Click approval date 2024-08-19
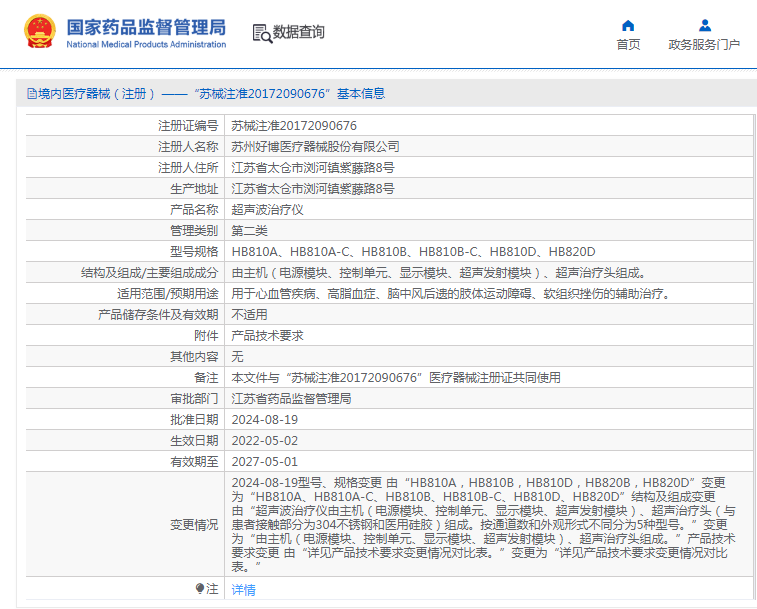757x609 pixels. click(265, 420)
